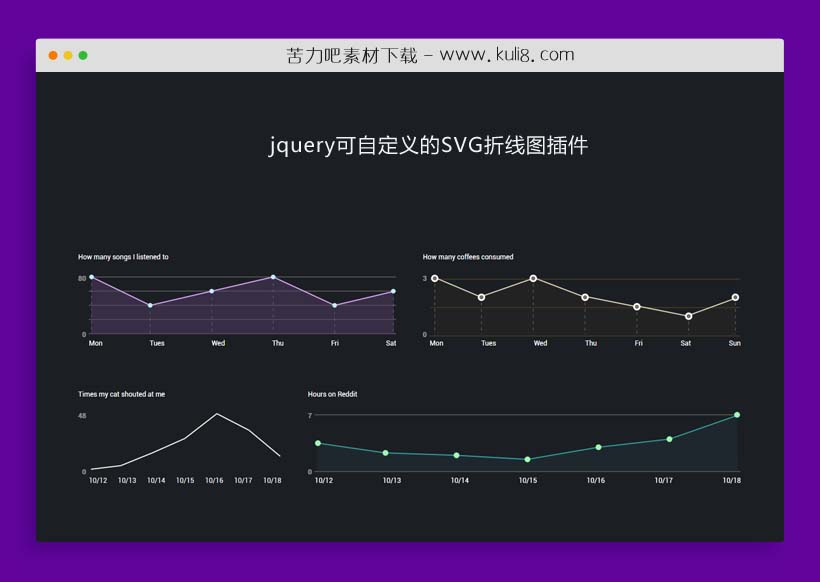Select the Saturday endpoint on songs chart
This screenshot has width=820, height=582.
click(x=393, y=291)
